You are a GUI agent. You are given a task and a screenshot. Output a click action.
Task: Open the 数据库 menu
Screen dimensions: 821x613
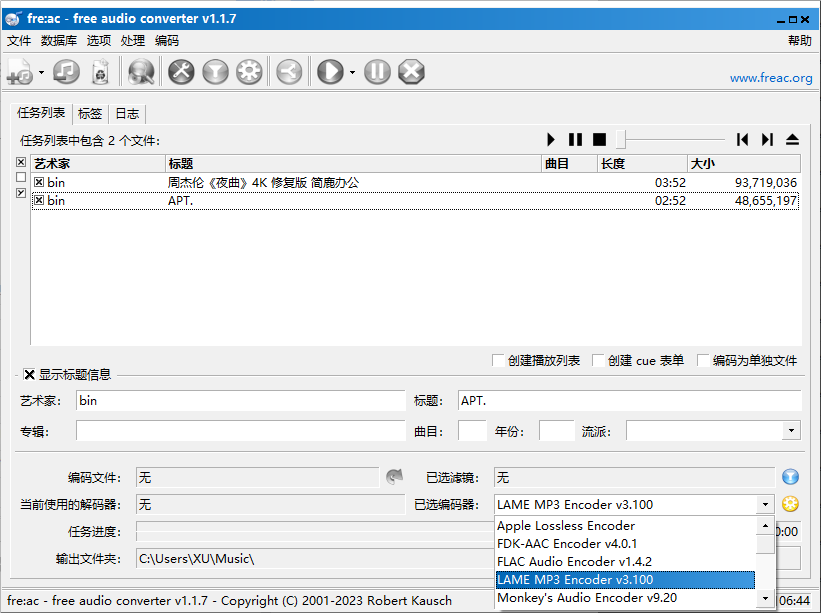(58, 41)
